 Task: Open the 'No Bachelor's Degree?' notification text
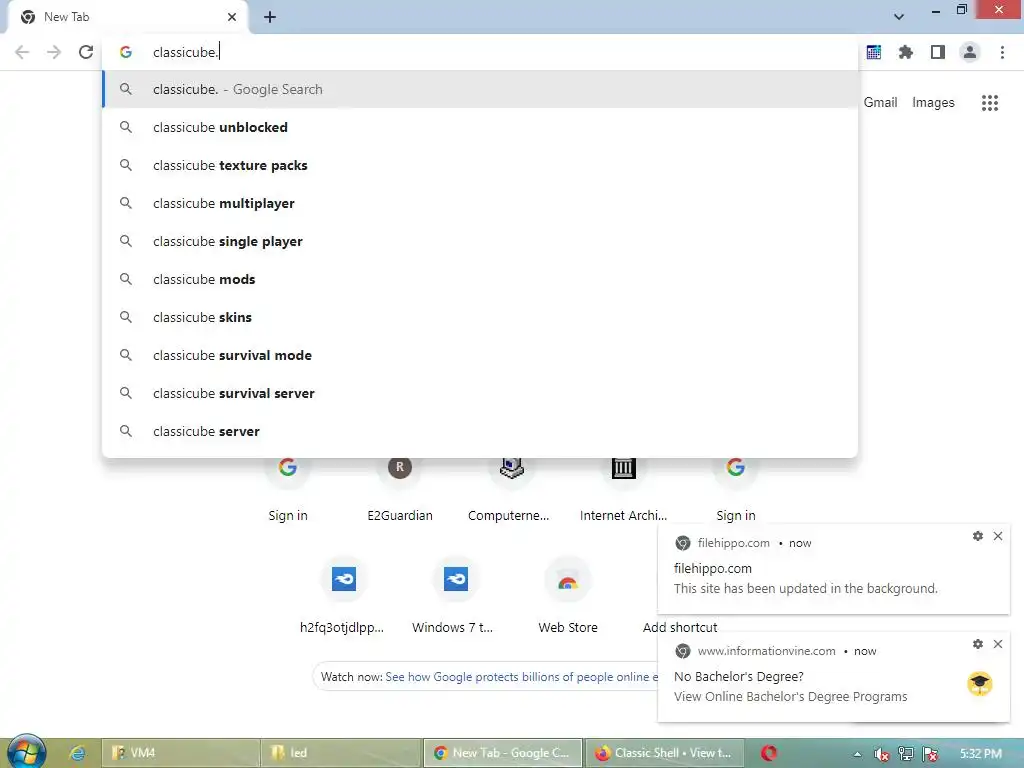click(x=739, y=677)
